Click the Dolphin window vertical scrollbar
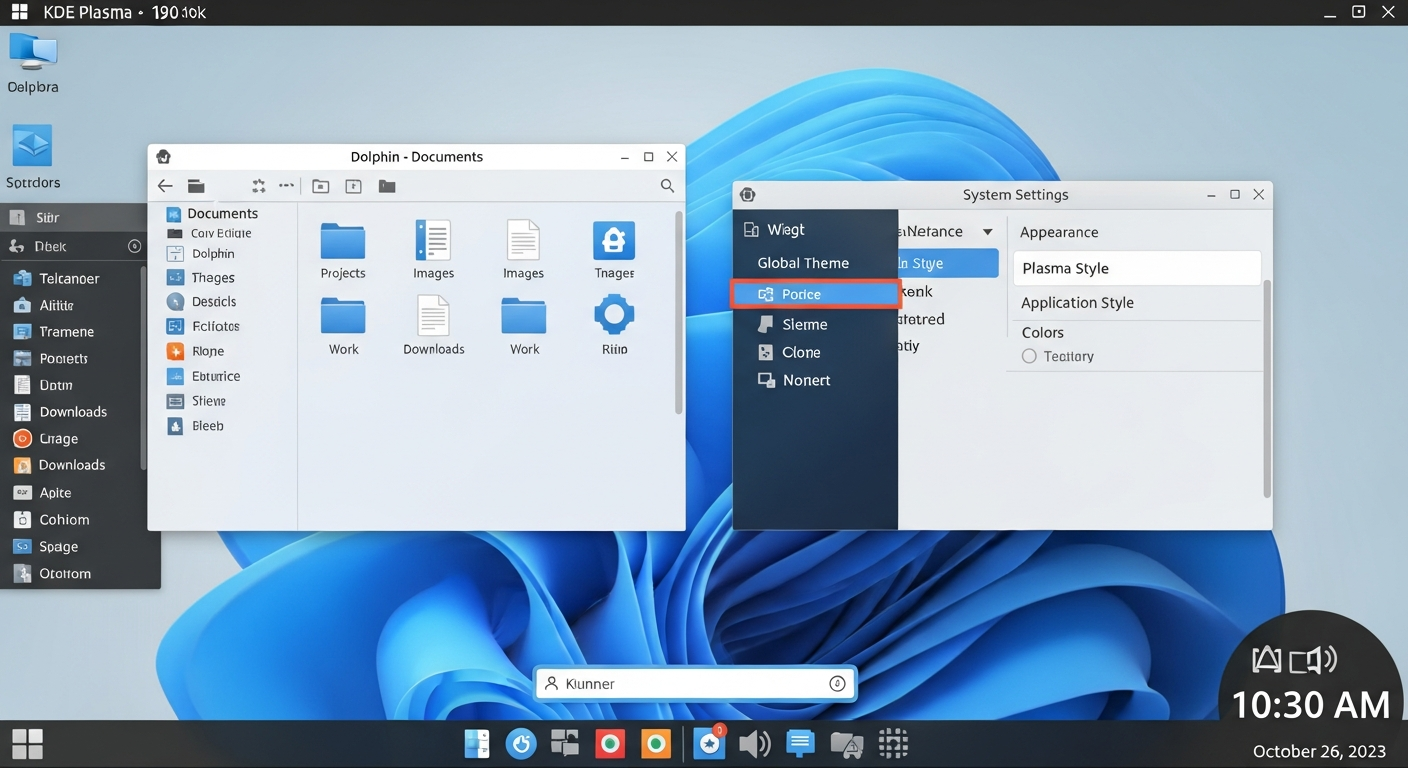This screenshot has width=1408, height=768. [x=679, y=310]
